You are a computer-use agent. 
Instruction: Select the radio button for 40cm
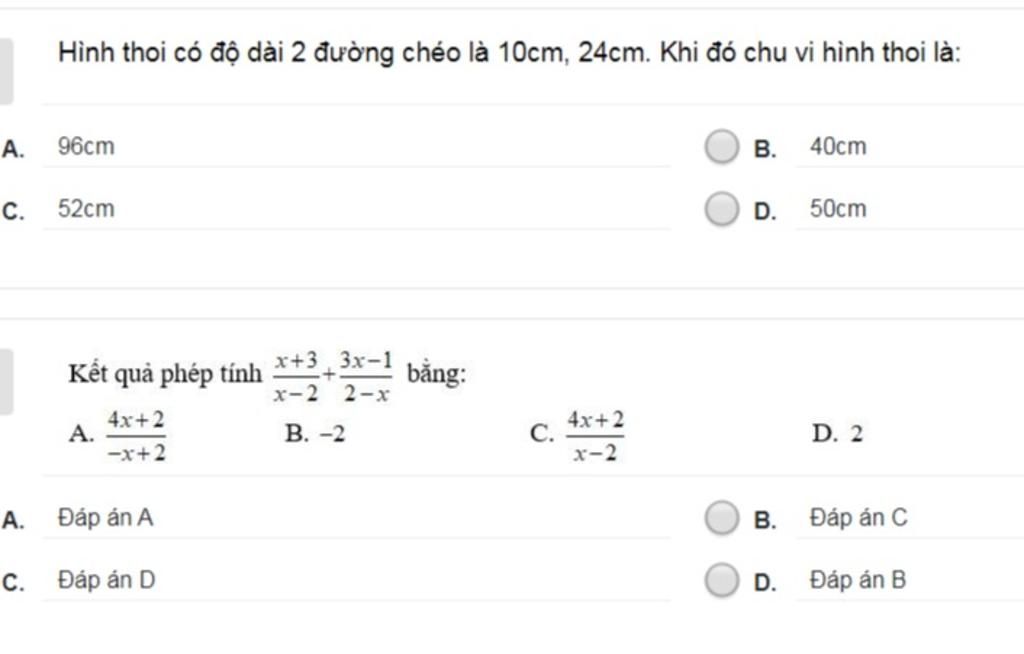tap(720, 148)
